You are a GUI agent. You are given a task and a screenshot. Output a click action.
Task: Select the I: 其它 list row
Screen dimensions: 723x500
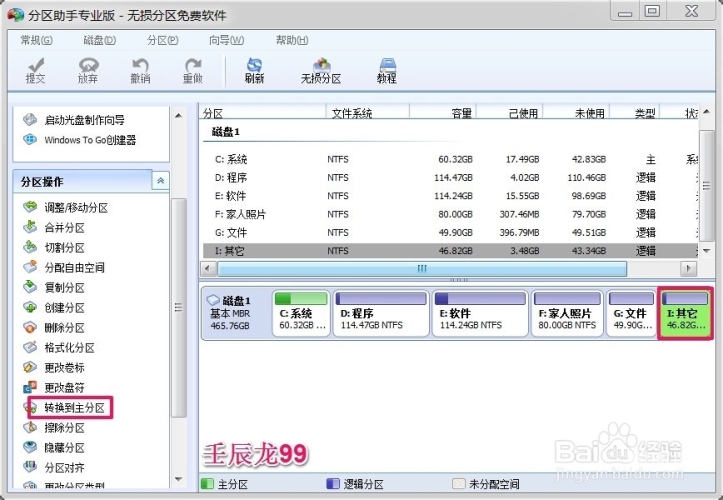(x=450, y=251)
